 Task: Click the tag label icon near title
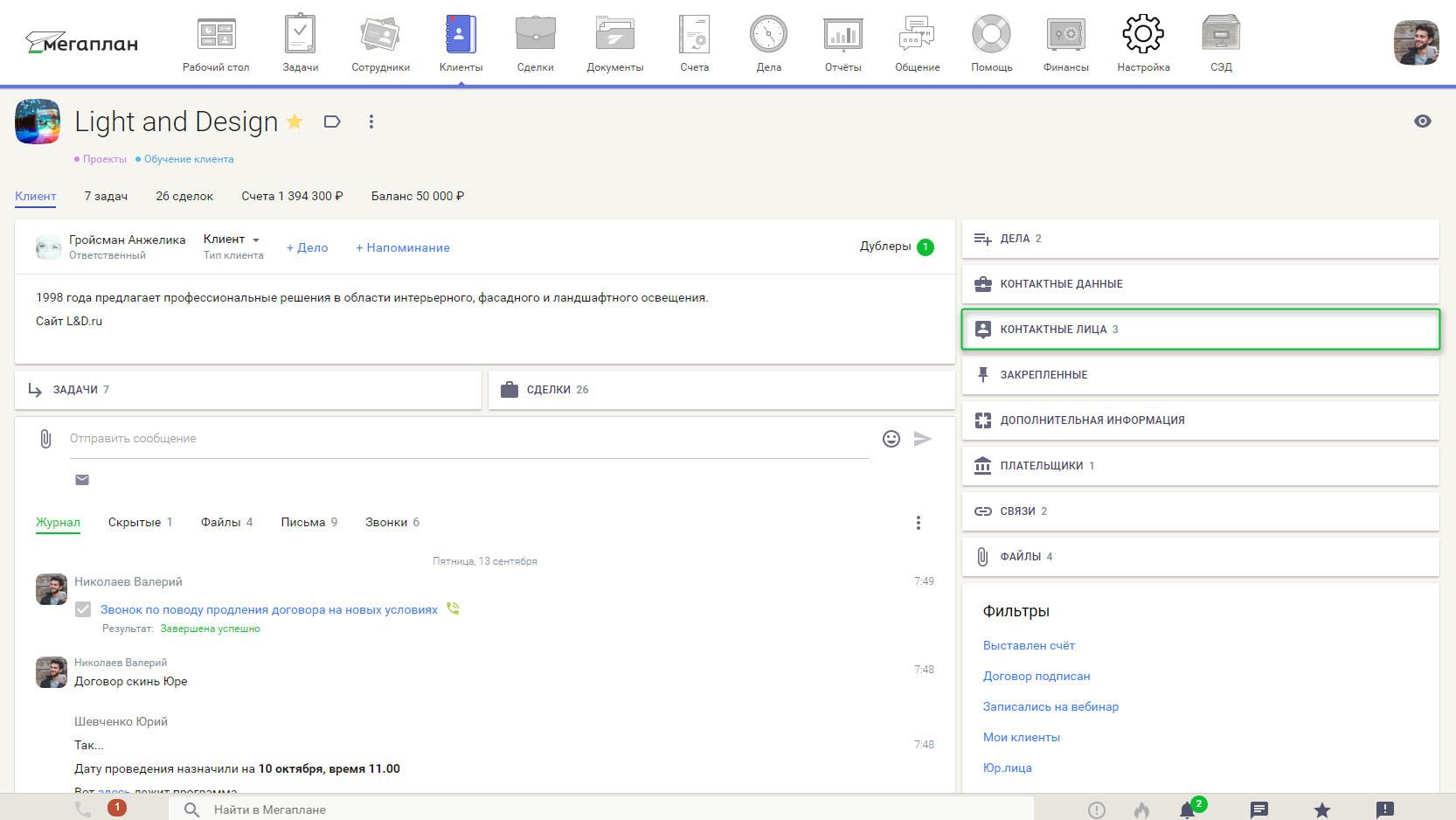332,122
